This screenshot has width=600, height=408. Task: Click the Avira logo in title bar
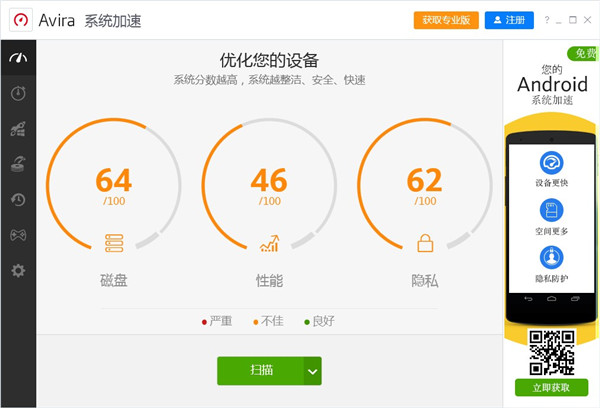[18, 20]
